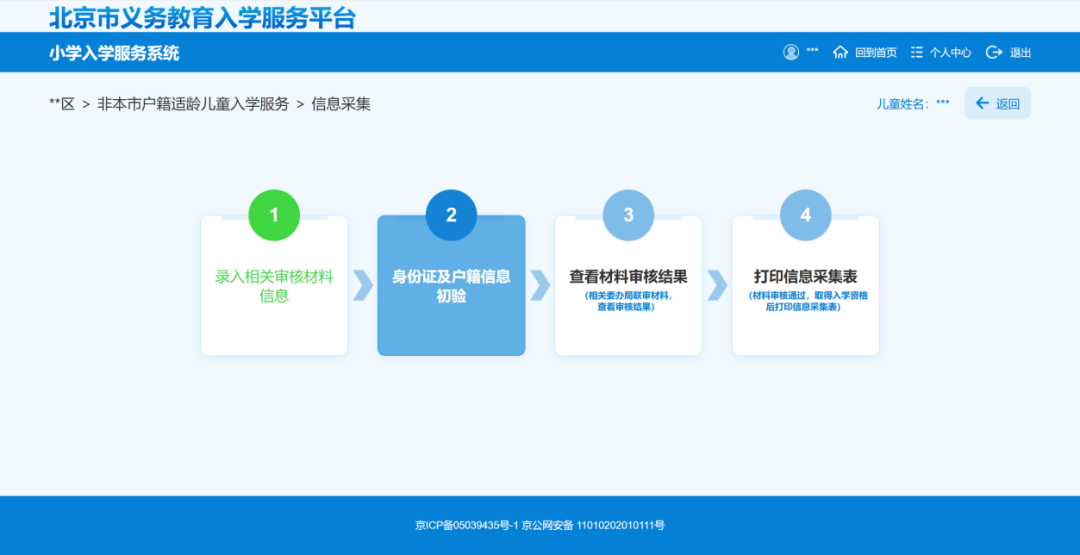
Task: Select 退出 to log out
Action: click(x=1020, y=53)
